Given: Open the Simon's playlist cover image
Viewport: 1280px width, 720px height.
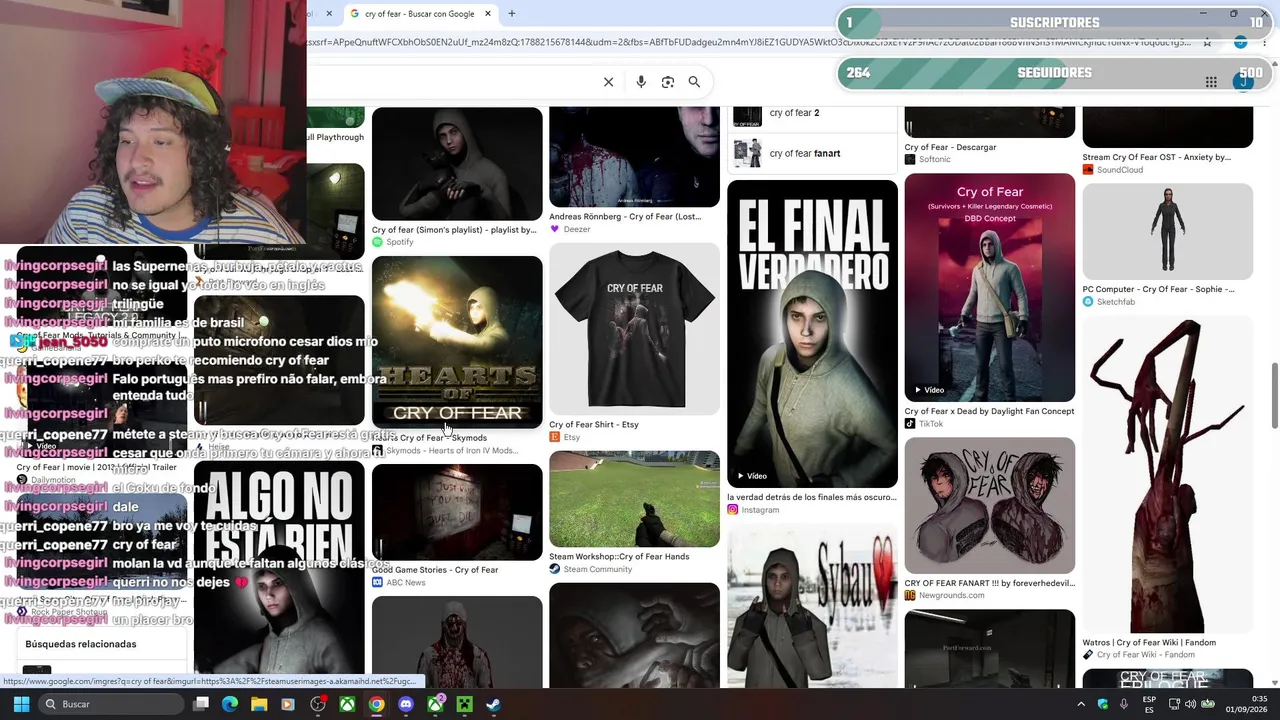Looking at the screenshot, I should pos(457,164).
